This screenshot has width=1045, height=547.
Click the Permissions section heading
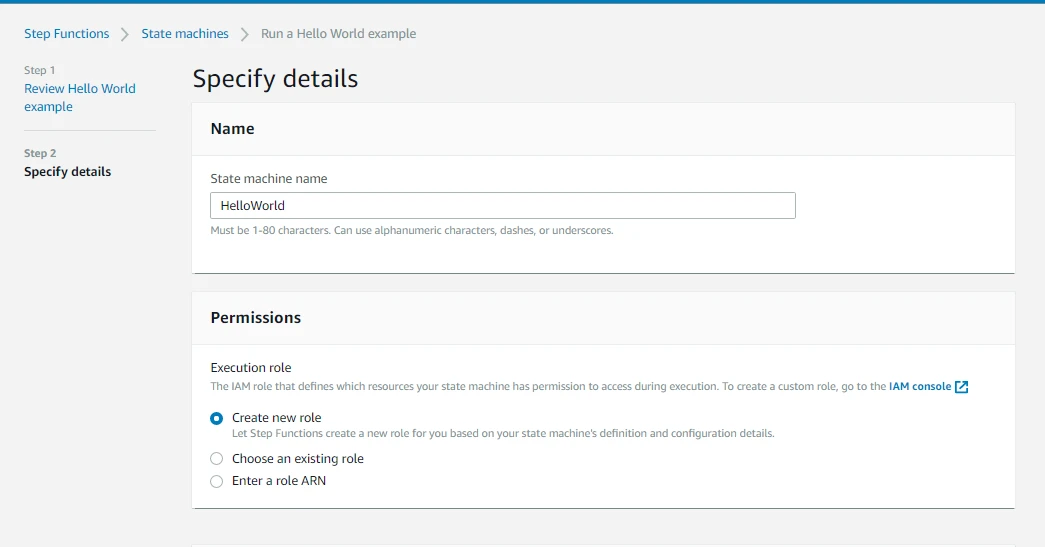click(255, 318)
